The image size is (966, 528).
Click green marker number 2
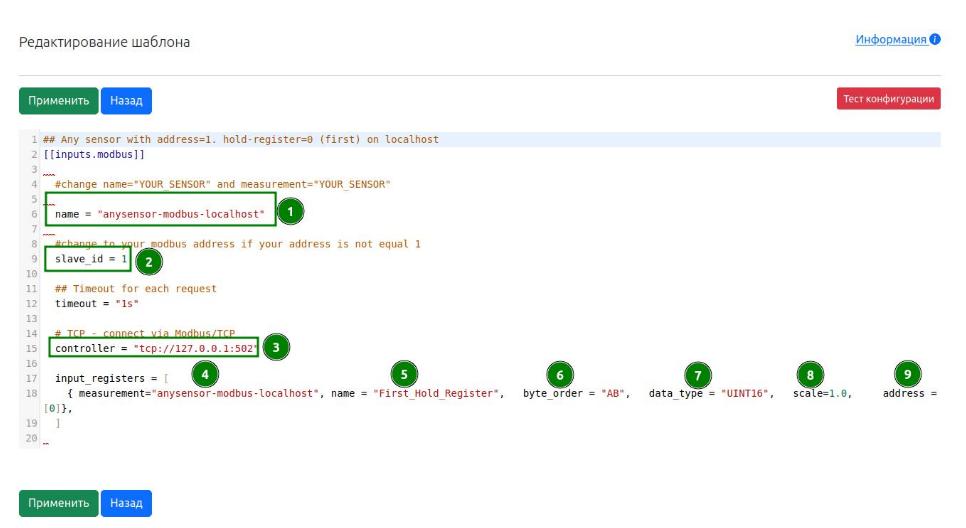(x=148, y=262)
